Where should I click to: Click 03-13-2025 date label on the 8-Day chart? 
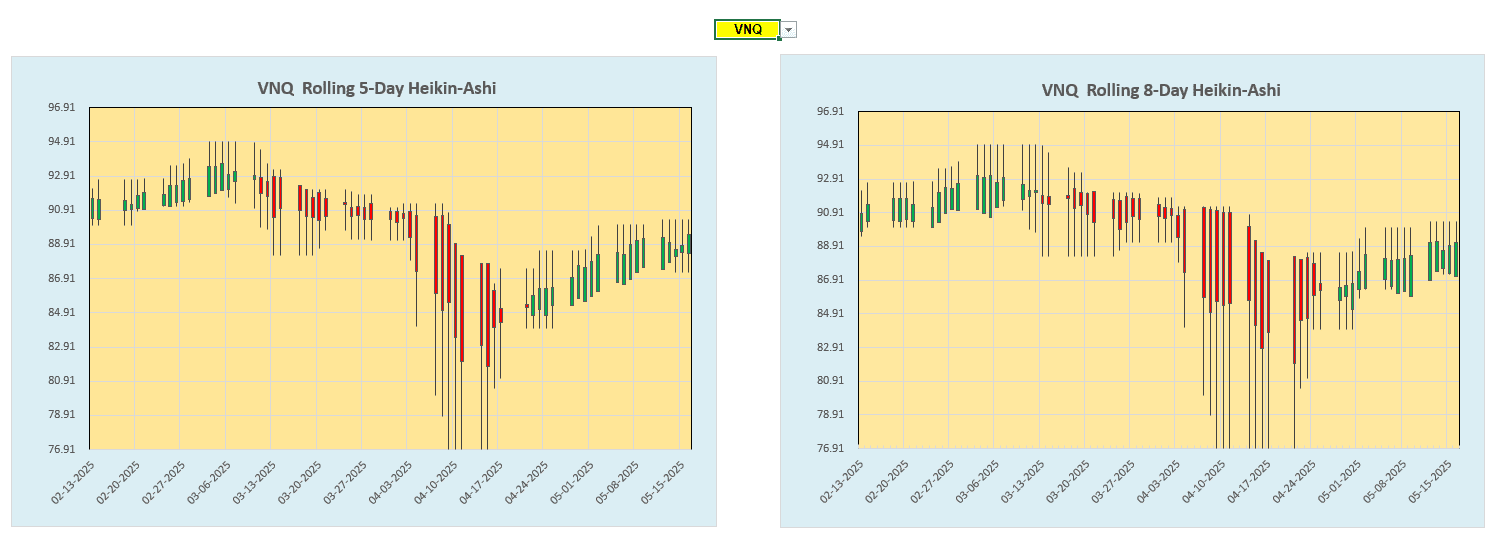(x=1023, y=483)
